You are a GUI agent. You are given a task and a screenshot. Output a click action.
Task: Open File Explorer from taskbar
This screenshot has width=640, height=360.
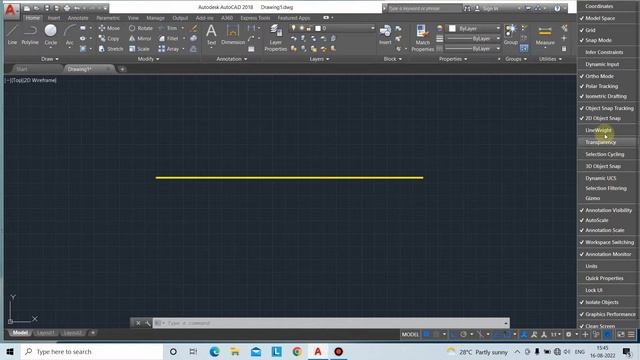[235, 351]
